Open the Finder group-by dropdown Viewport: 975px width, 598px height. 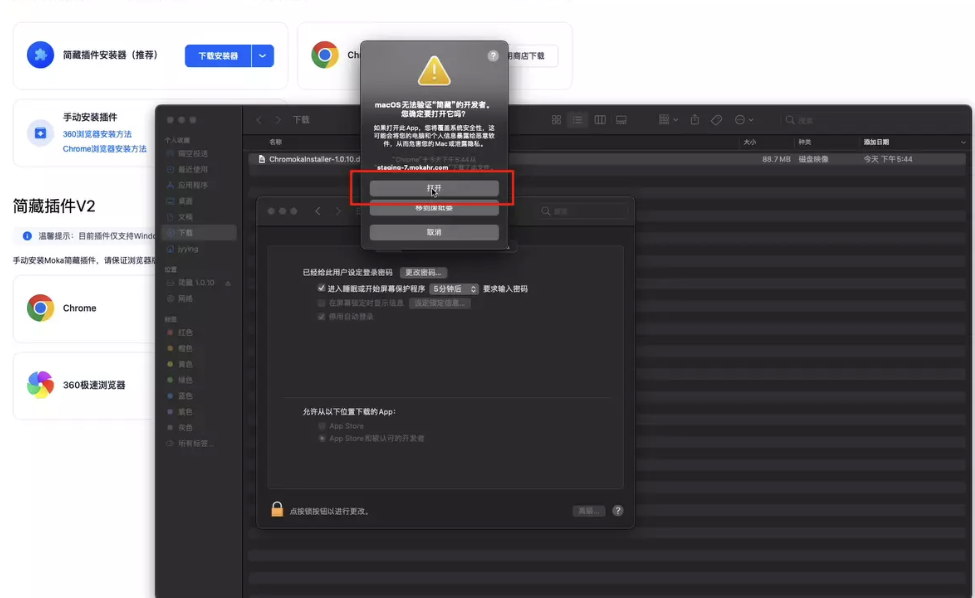coord(668,119)
